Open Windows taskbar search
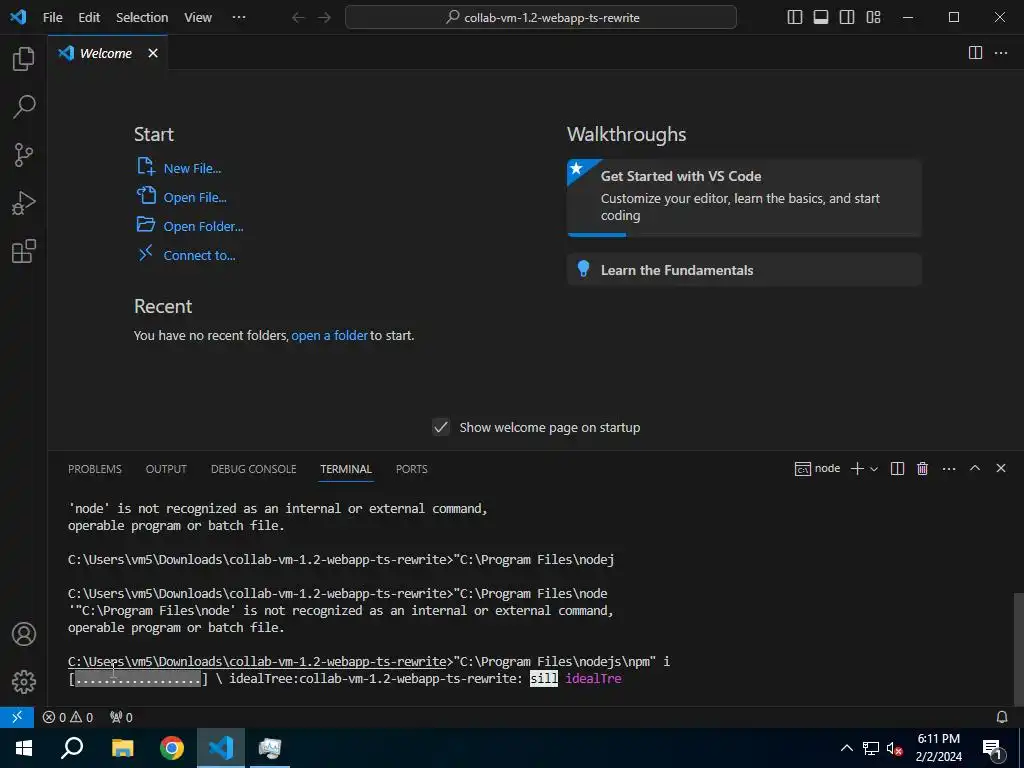The height and width of the screenshot is (768, 1024). pos(72,748)
